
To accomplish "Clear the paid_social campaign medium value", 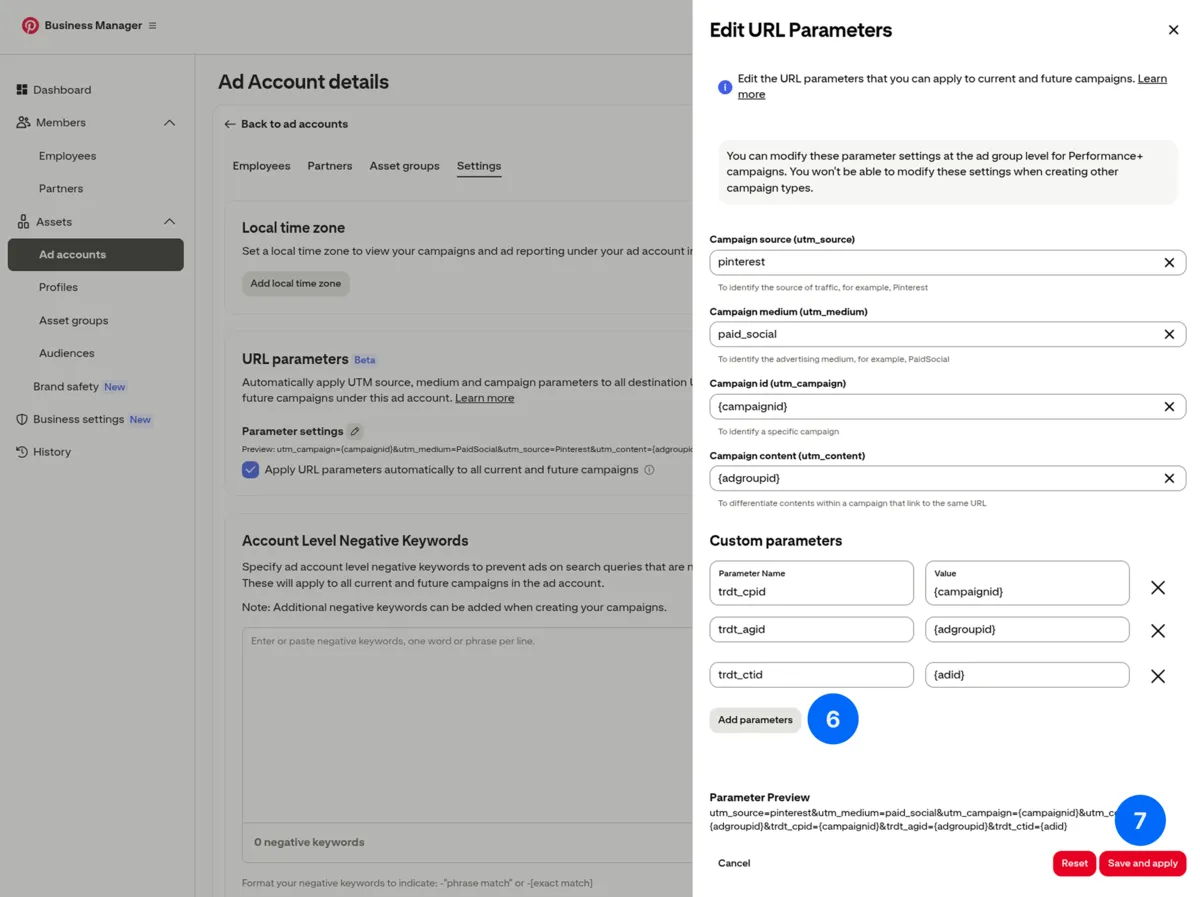I will coord(1169,334).
